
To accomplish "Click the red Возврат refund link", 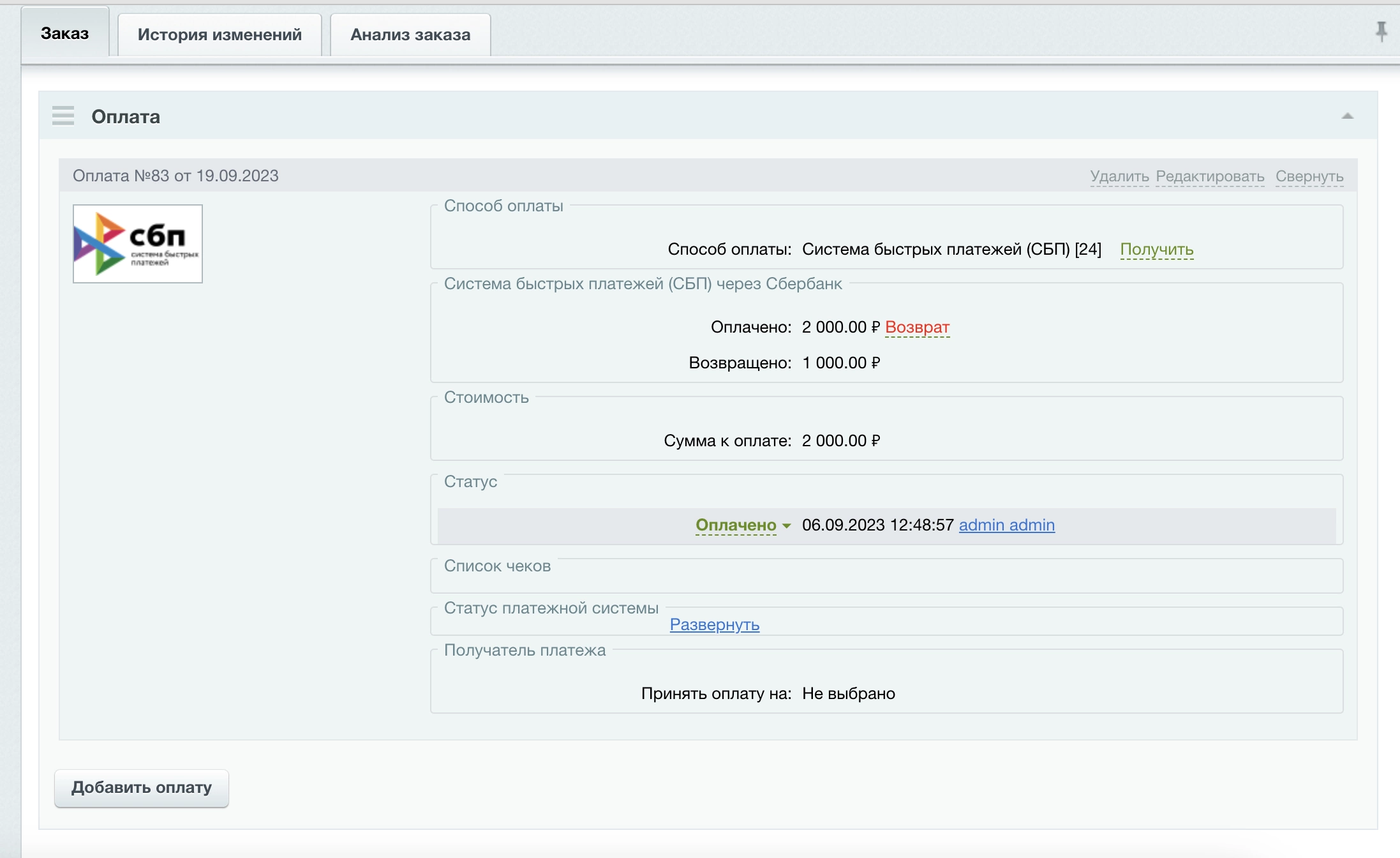I will pyautogui.click(x=917, y=327).
